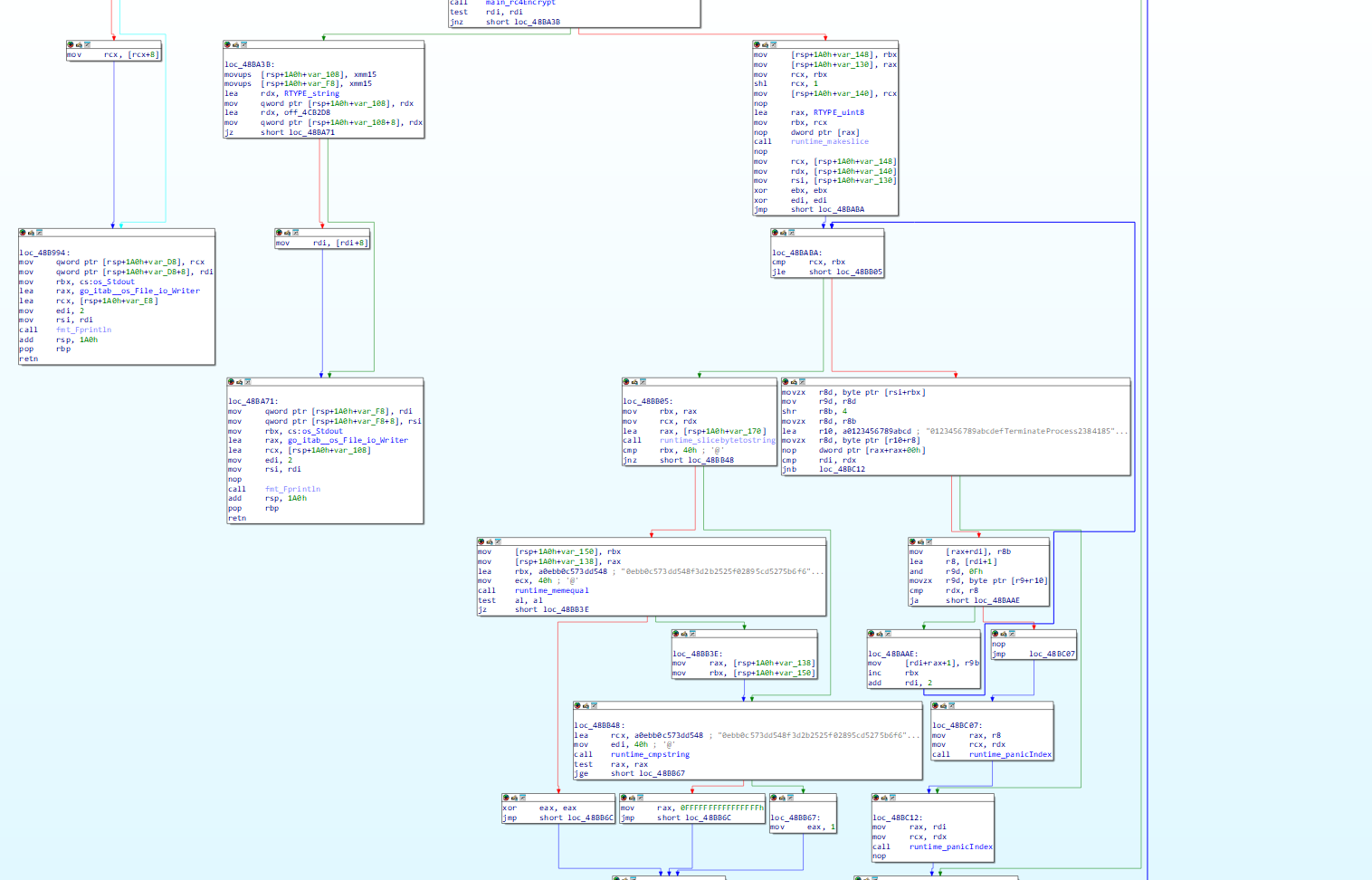Click edit pencil icon on loc_48BA71 block
This screenshot has width=1372, height=880.
pyautogui.click(x=239, y=382)
